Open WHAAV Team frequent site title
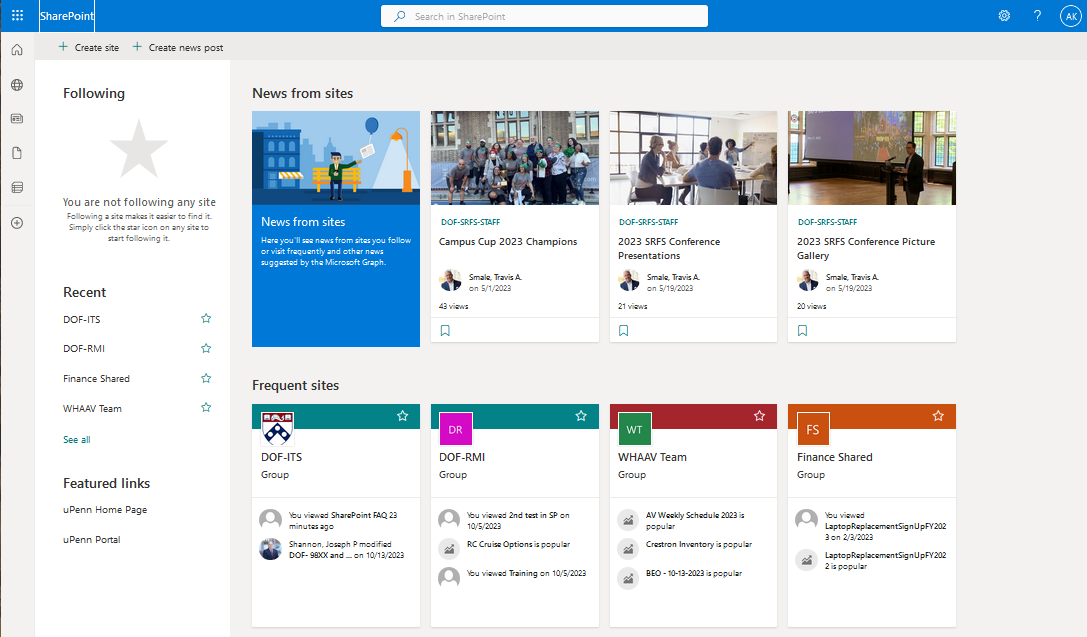The width and height of the screenshot is (1087, 637). (652, 457)
